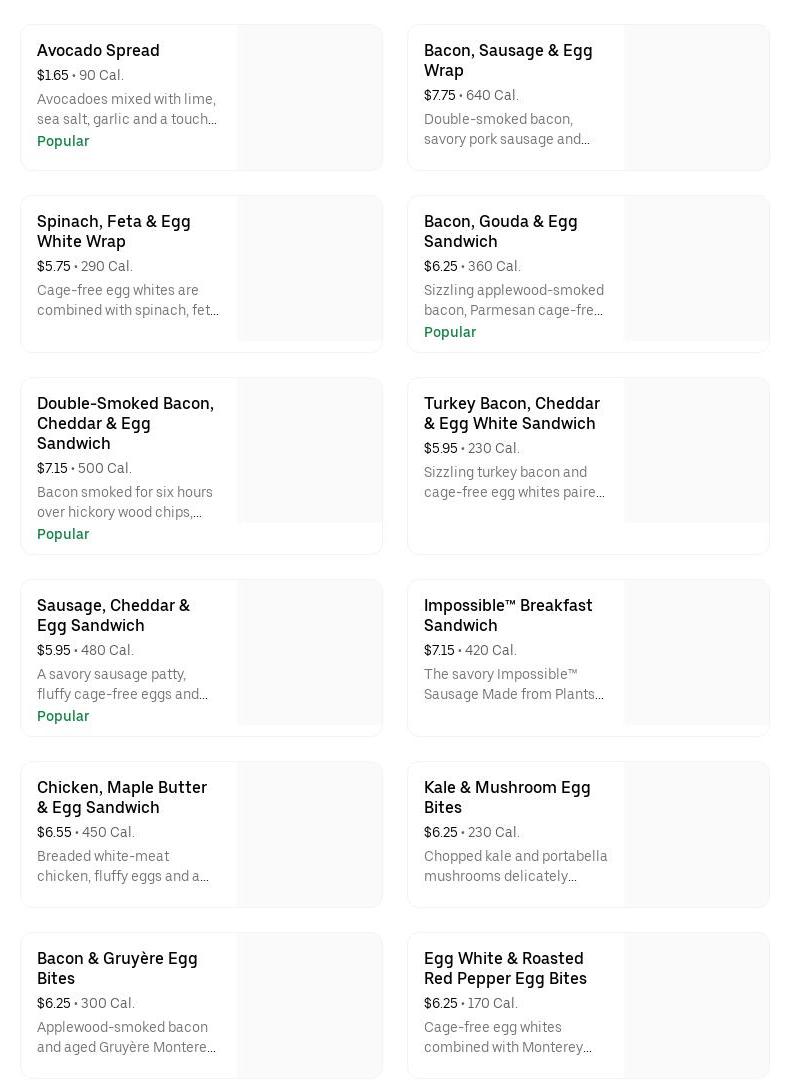Pick the Sausage, Cheddar & Egg Sandwich title
The width and height of the screenshot is (804, 1086).
pos(113,615)
